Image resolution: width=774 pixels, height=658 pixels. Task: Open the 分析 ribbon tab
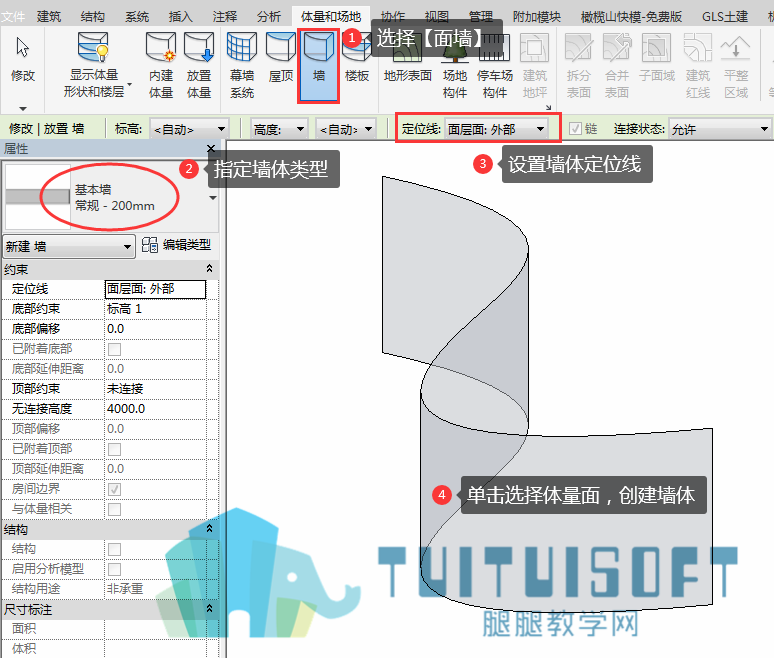tap(269, 16)
